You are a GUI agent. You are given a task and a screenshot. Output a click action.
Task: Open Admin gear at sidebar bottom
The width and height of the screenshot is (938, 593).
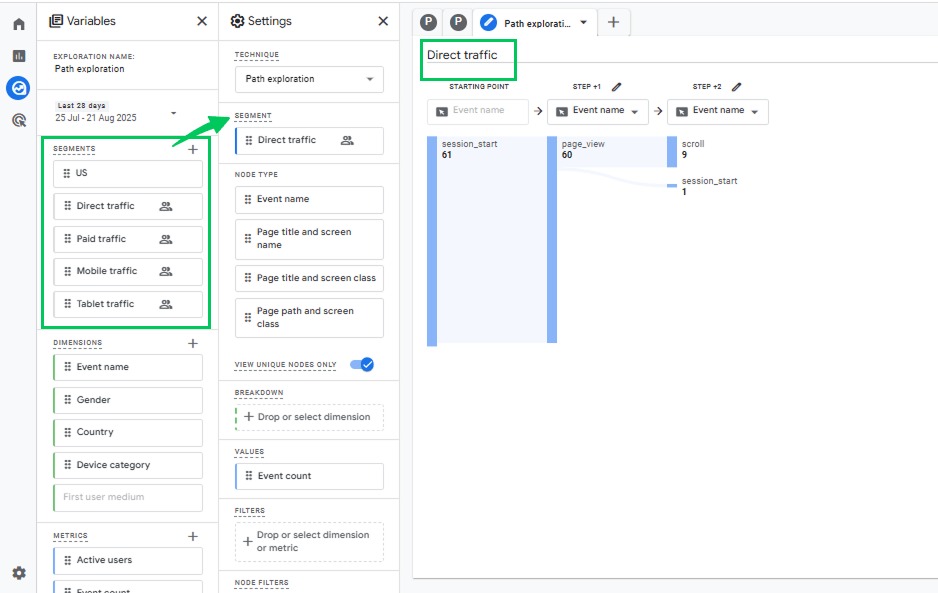pyautogui.click(x=19, y=573)
